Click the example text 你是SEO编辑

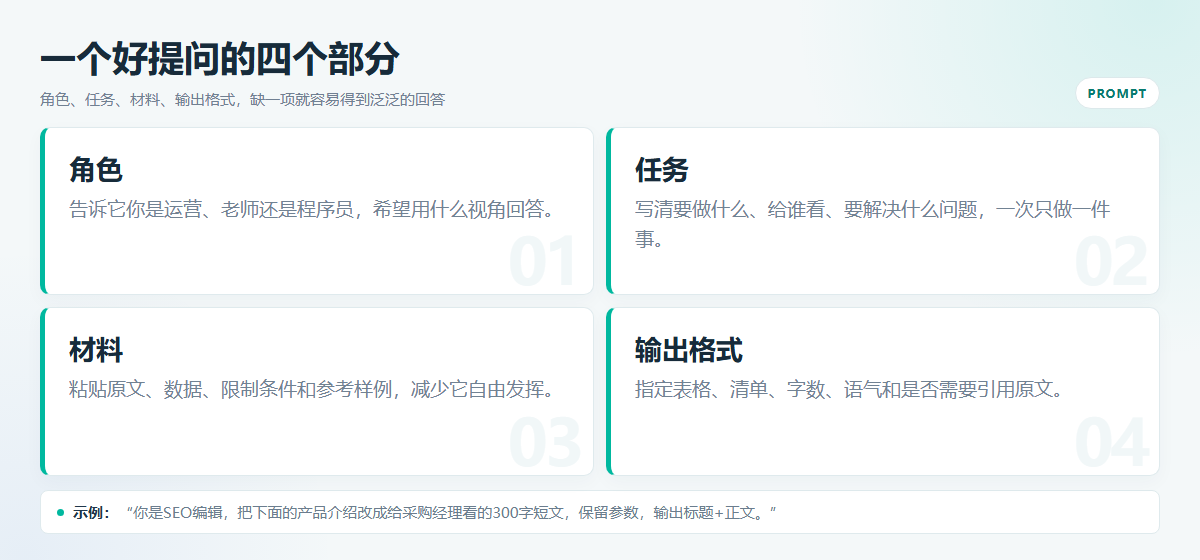(452, 513)
